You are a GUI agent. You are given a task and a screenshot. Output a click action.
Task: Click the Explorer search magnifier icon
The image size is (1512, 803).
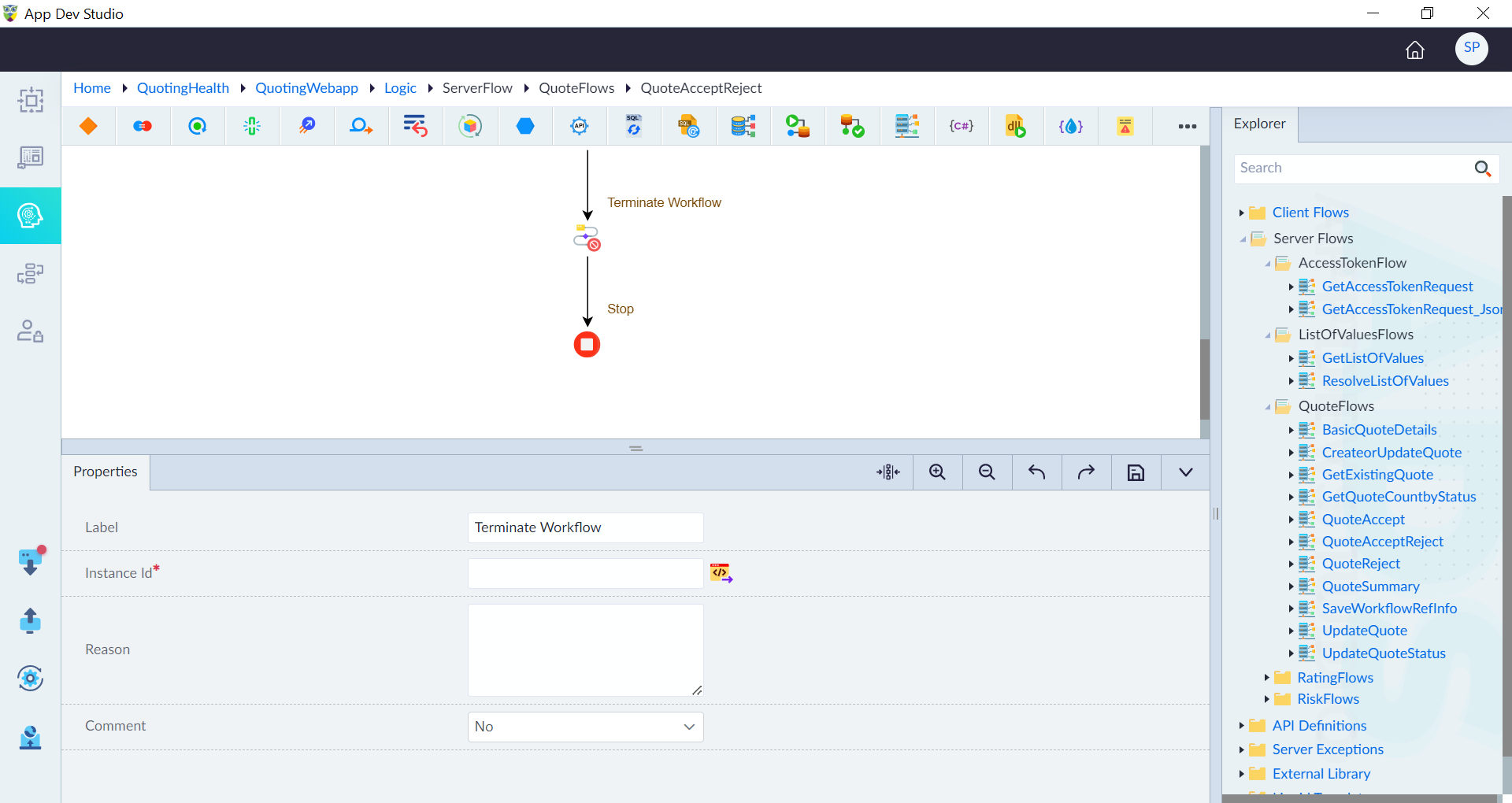point(1482,168)
